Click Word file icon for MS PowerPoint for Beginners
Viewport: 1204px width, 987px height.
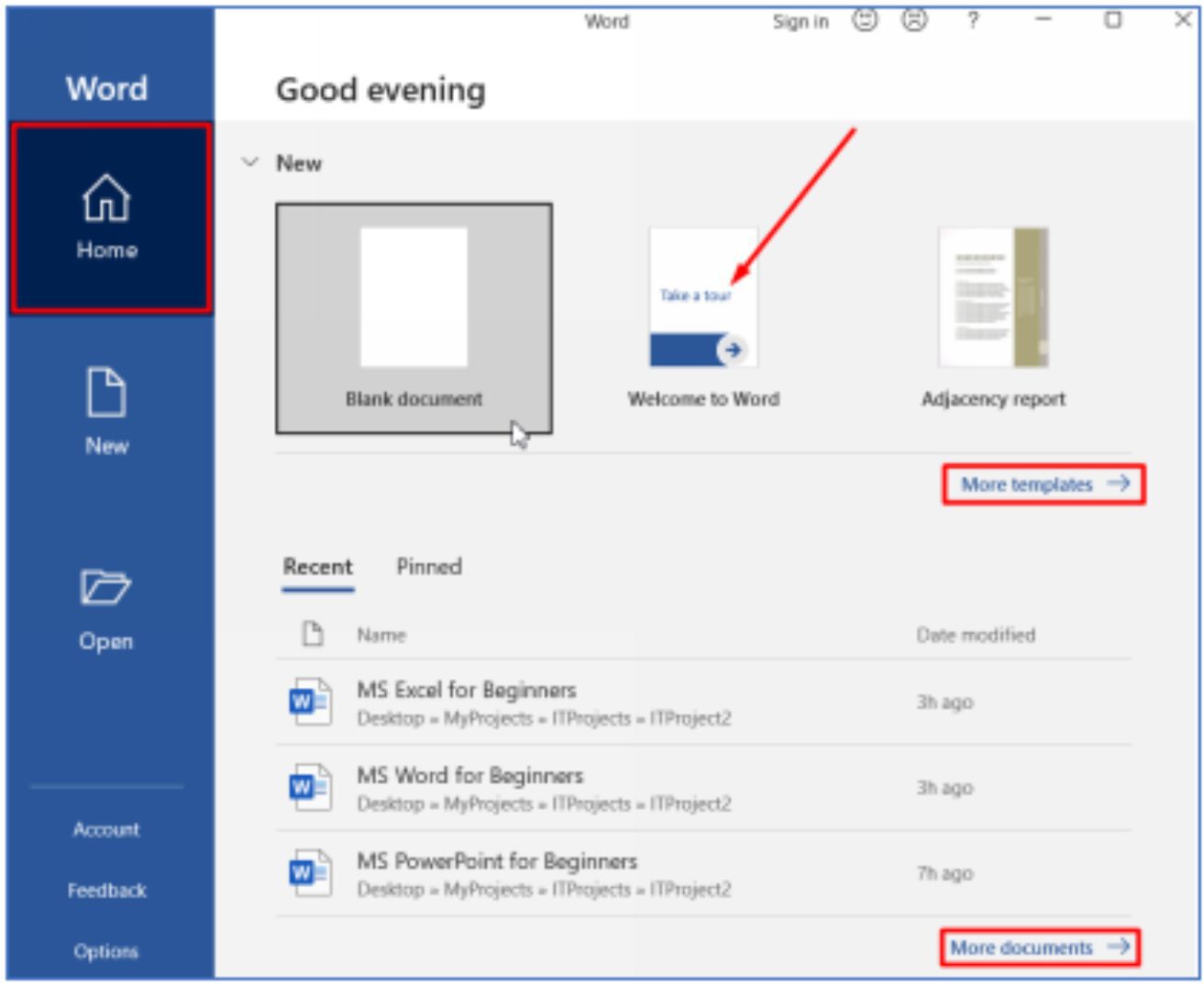point(309,873)
